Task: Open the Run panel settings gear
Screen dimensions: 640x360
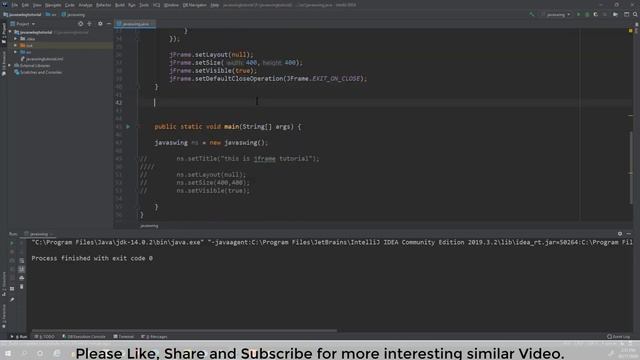Action: (x=620, y=234)
